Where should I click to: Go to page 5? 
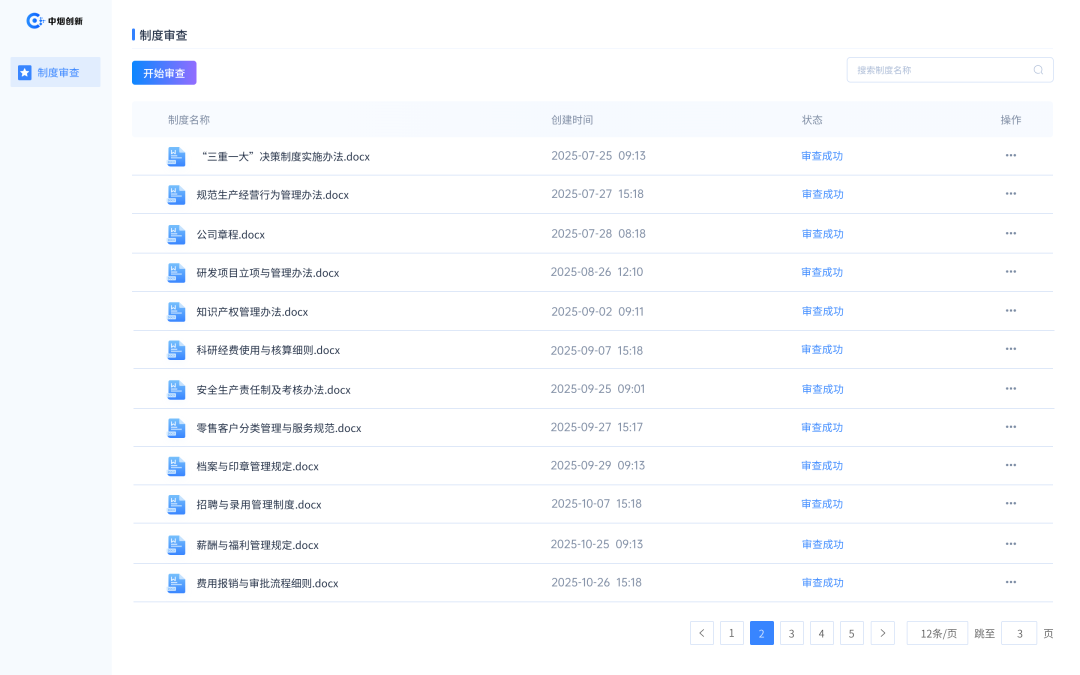[x=851, y=633]
